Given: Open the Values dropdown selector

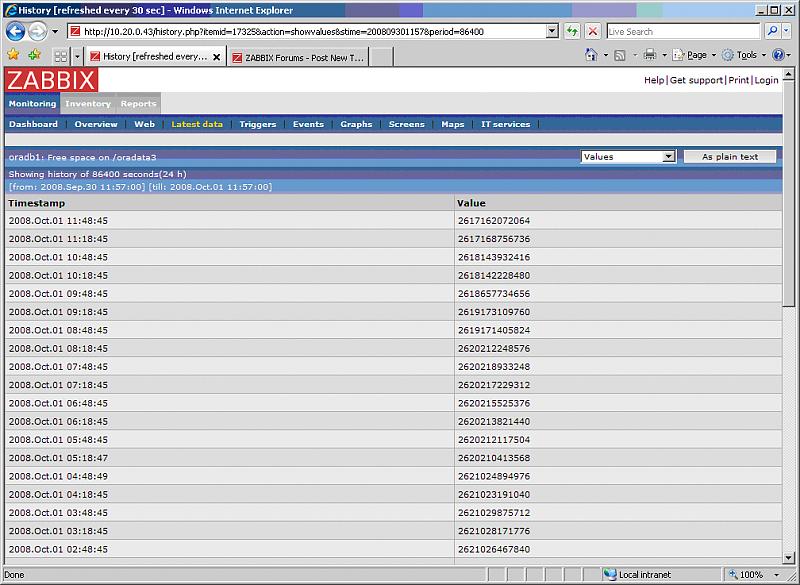Looking at the screenshot, I should click(628, 157).
